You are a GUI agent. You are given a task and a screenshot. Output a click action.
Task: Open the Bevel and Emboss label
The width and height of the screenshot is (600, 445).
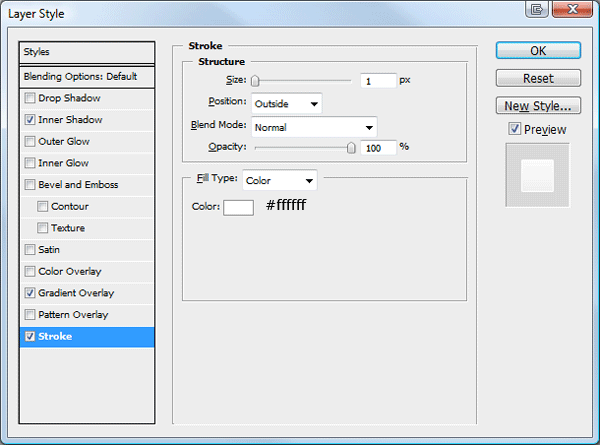pyautogui.click(x=78, y=184)
